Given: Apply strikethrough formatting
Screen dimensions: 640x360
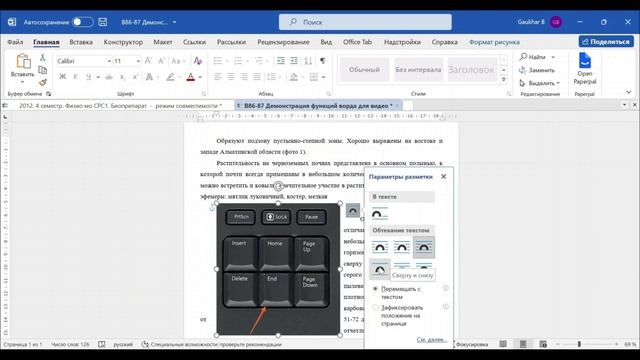Looking at the screenshot, I should coord(109,77).
